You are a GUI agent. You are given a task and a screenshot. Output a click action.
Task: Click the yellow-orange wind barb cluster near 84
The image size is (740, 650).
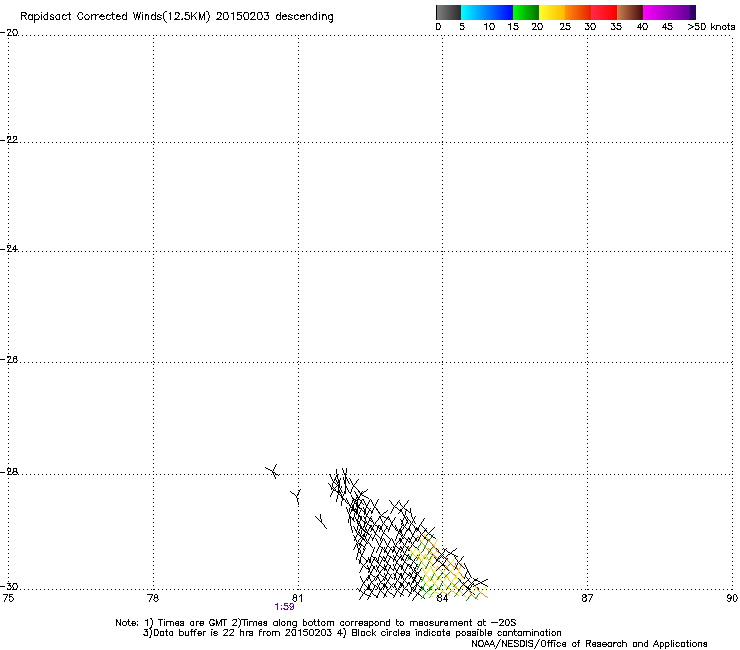pyautogui.click(x=446, y=569)
